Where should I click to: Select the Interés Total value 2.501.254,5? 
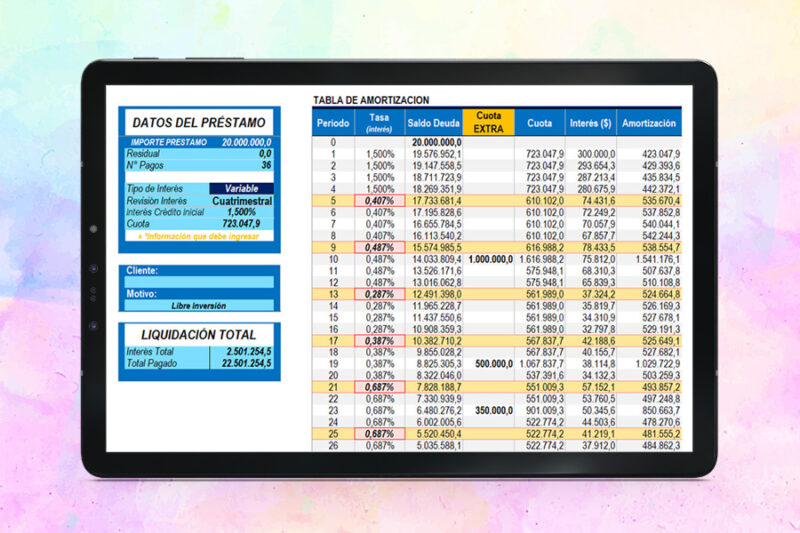[248, 351]
